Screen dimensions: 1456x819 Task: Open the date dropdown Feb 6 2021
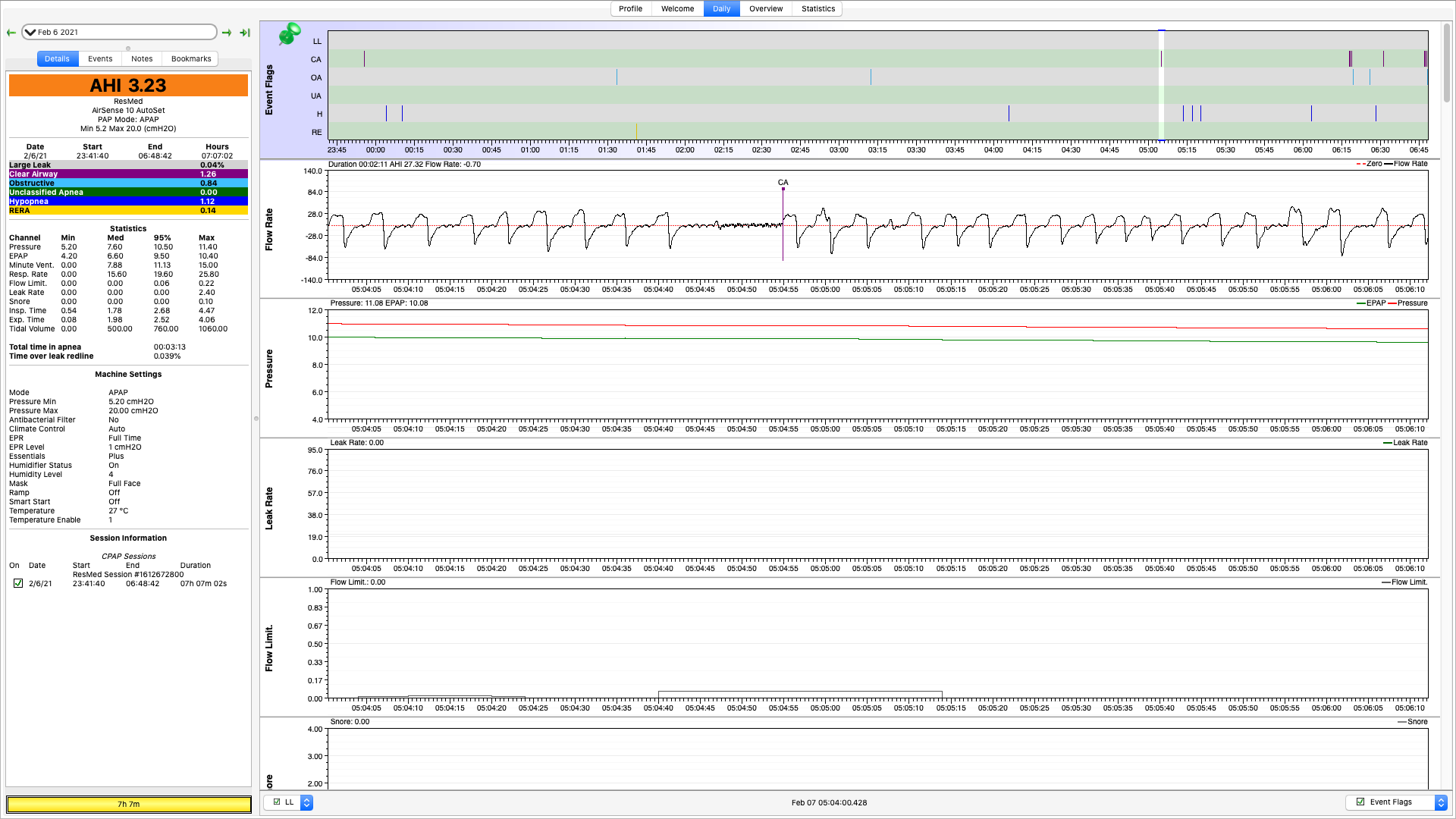tap(119, 32)
